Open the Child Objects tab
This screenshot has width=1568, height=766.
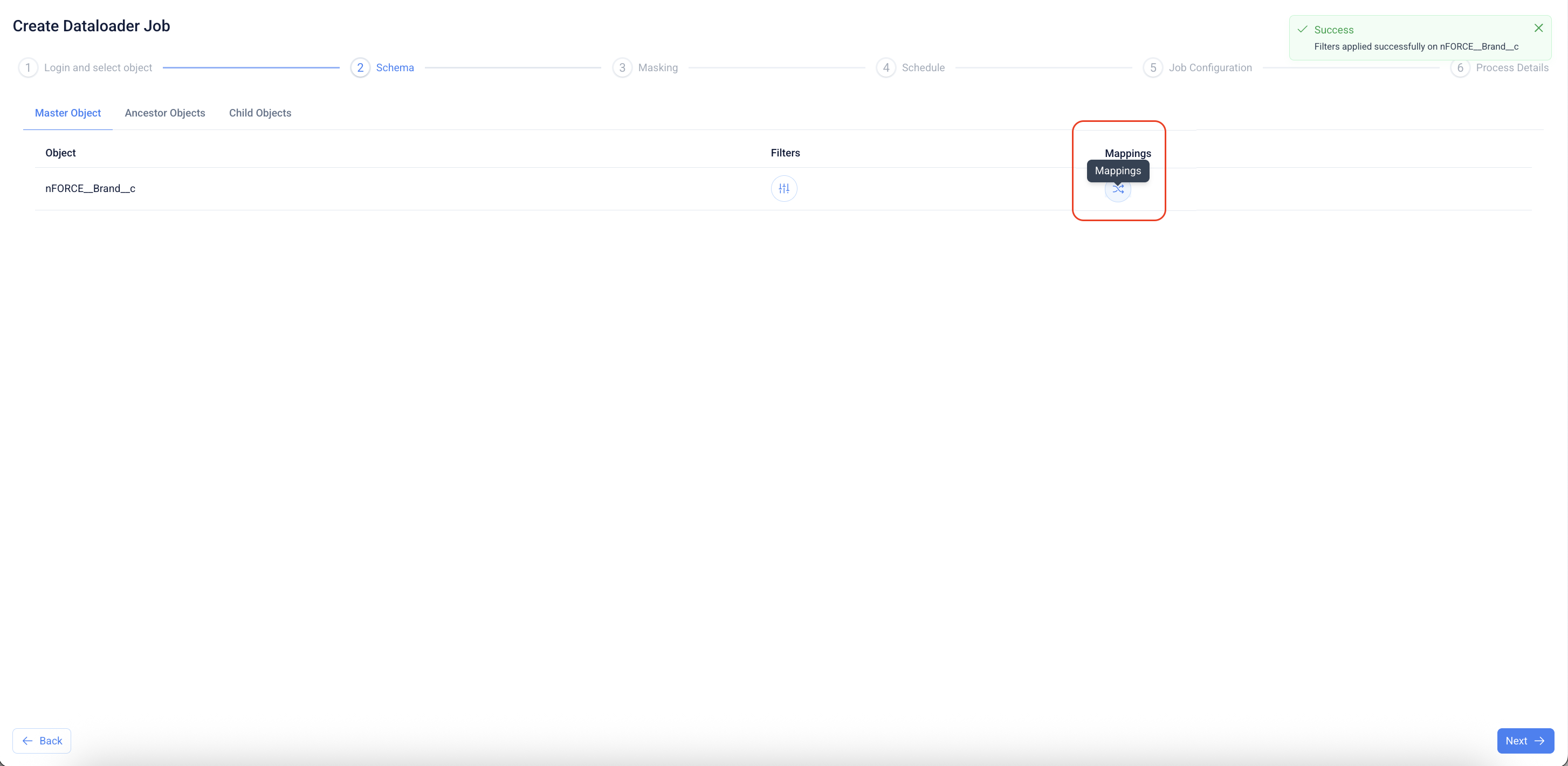(260, 113)
